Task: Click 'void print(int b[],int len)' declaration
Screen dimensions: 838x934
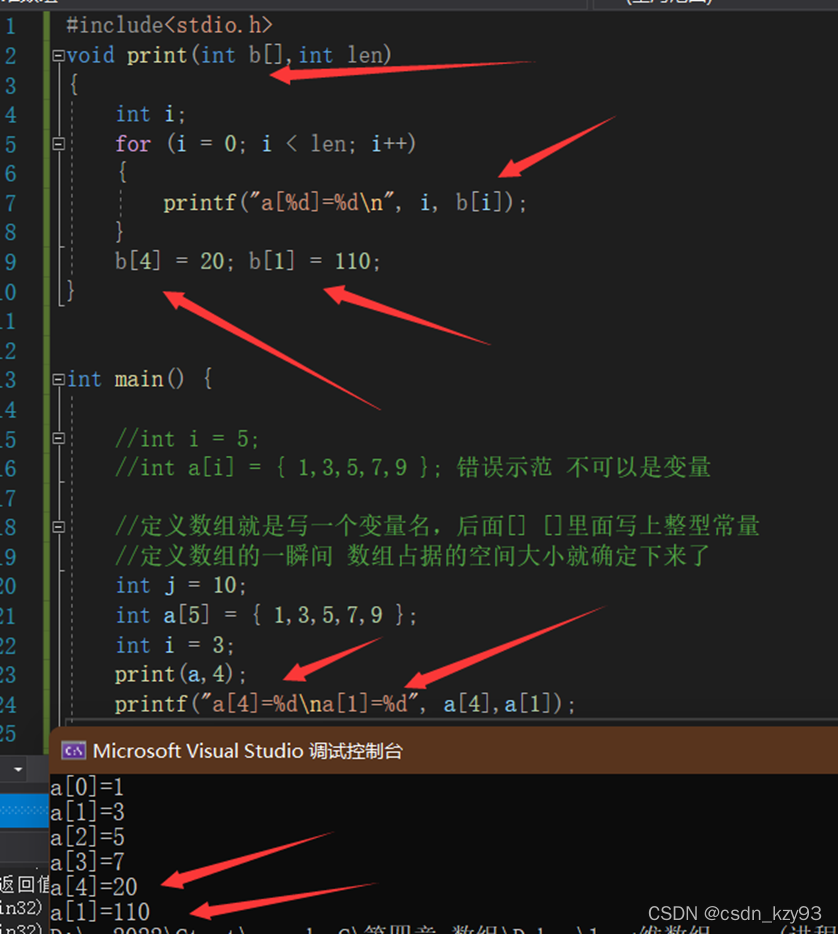Action: [229, 55]
